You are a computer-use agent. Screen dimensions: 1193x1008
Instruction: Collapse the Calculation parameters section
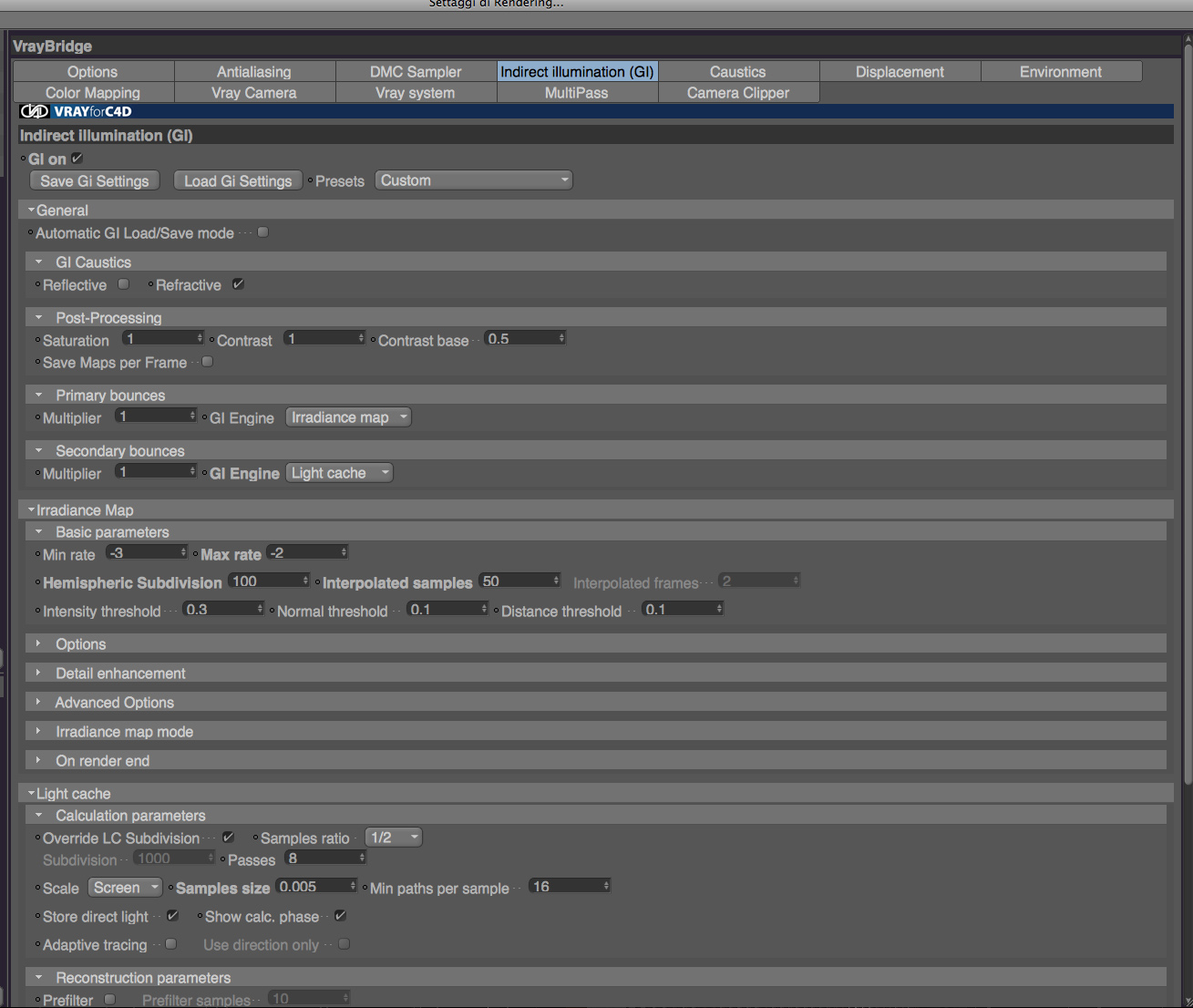38,815
